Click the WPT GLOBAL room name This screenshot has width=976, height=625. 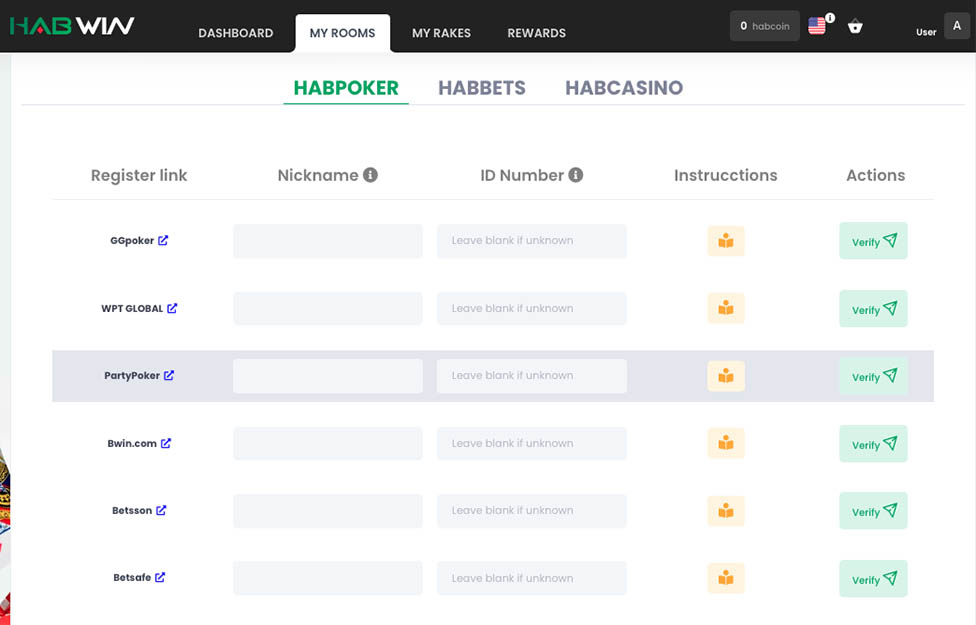[x=132, y=308]
